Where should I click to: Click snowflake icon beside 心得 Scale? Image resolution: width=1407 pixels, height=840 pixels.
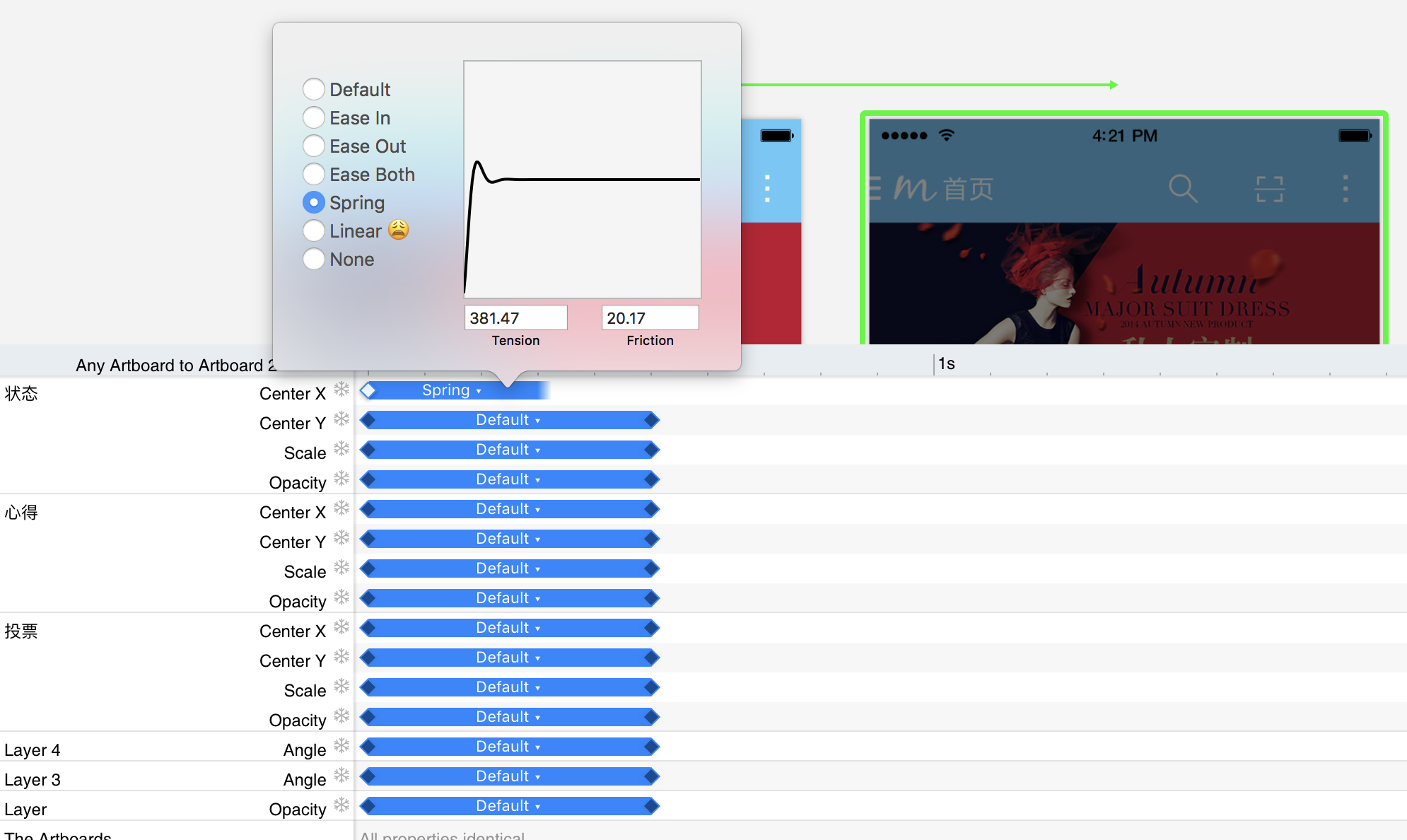pyautogui.click(x=341, y=568)
